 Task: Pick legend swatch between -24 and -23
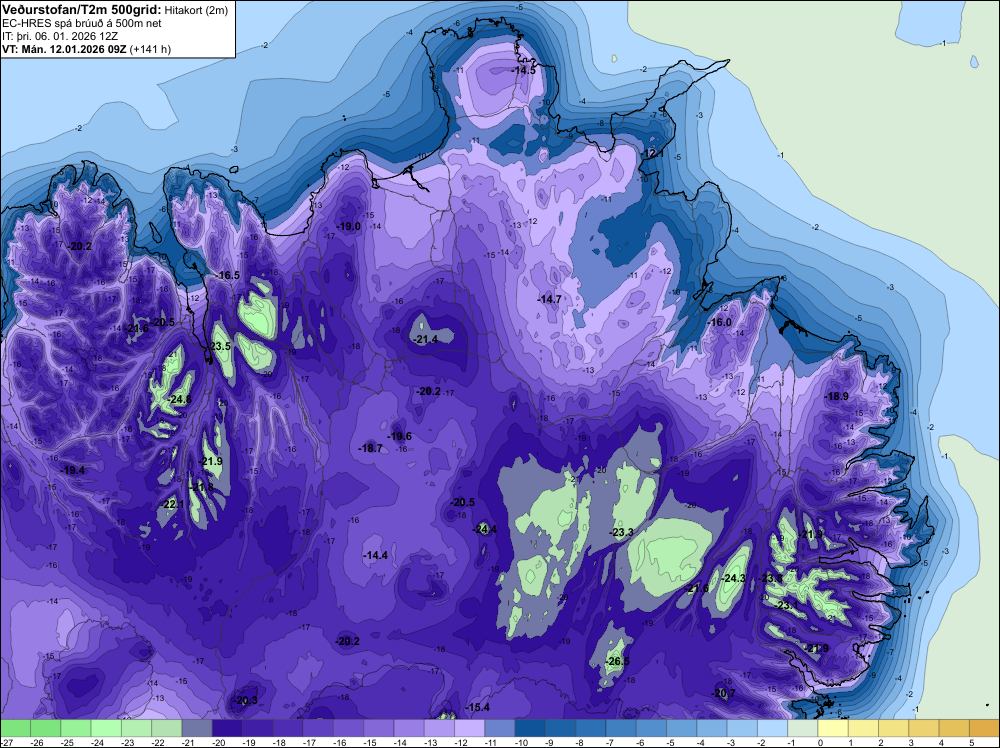[x=106, y=728]
